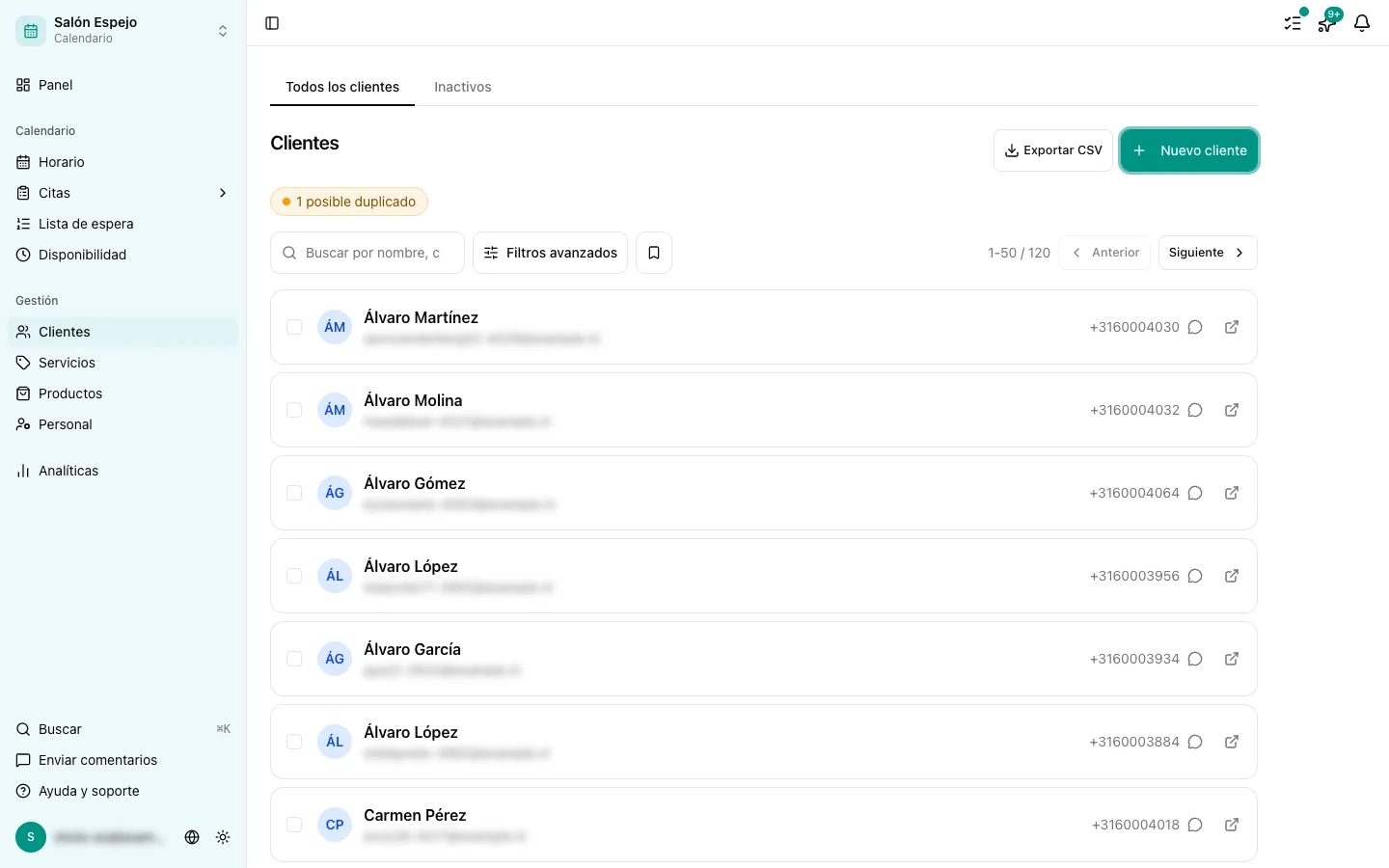Open external link for phone +3160003884

(x=1232, y=742)
